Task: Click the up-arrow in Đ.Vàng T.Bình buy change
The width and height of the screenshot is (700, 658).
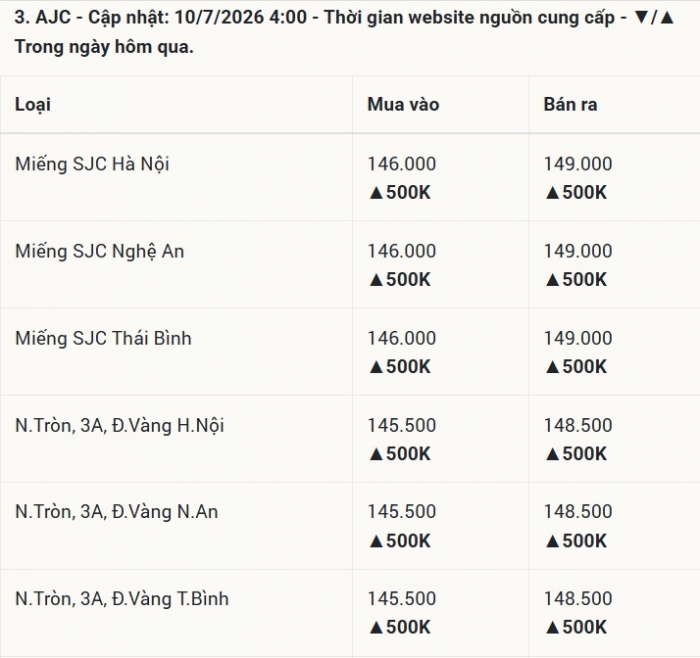Action: (x=376, y=628)
